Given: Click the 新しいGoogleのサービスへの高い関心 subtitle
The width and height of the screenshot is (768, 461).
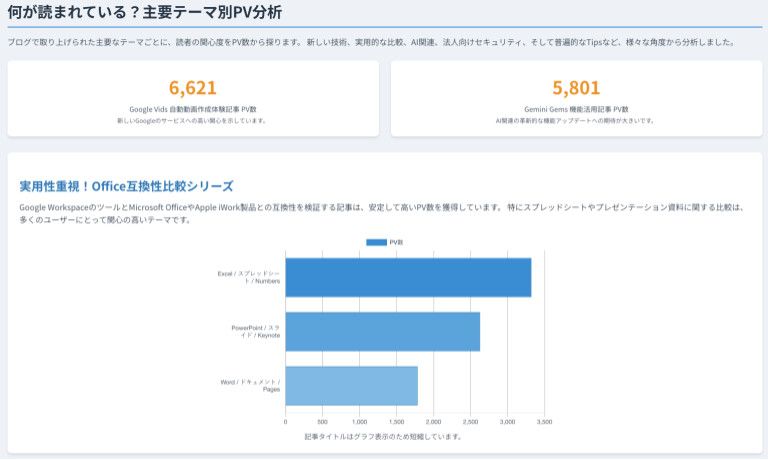Looking at the screenshot, I should [193, 120].
